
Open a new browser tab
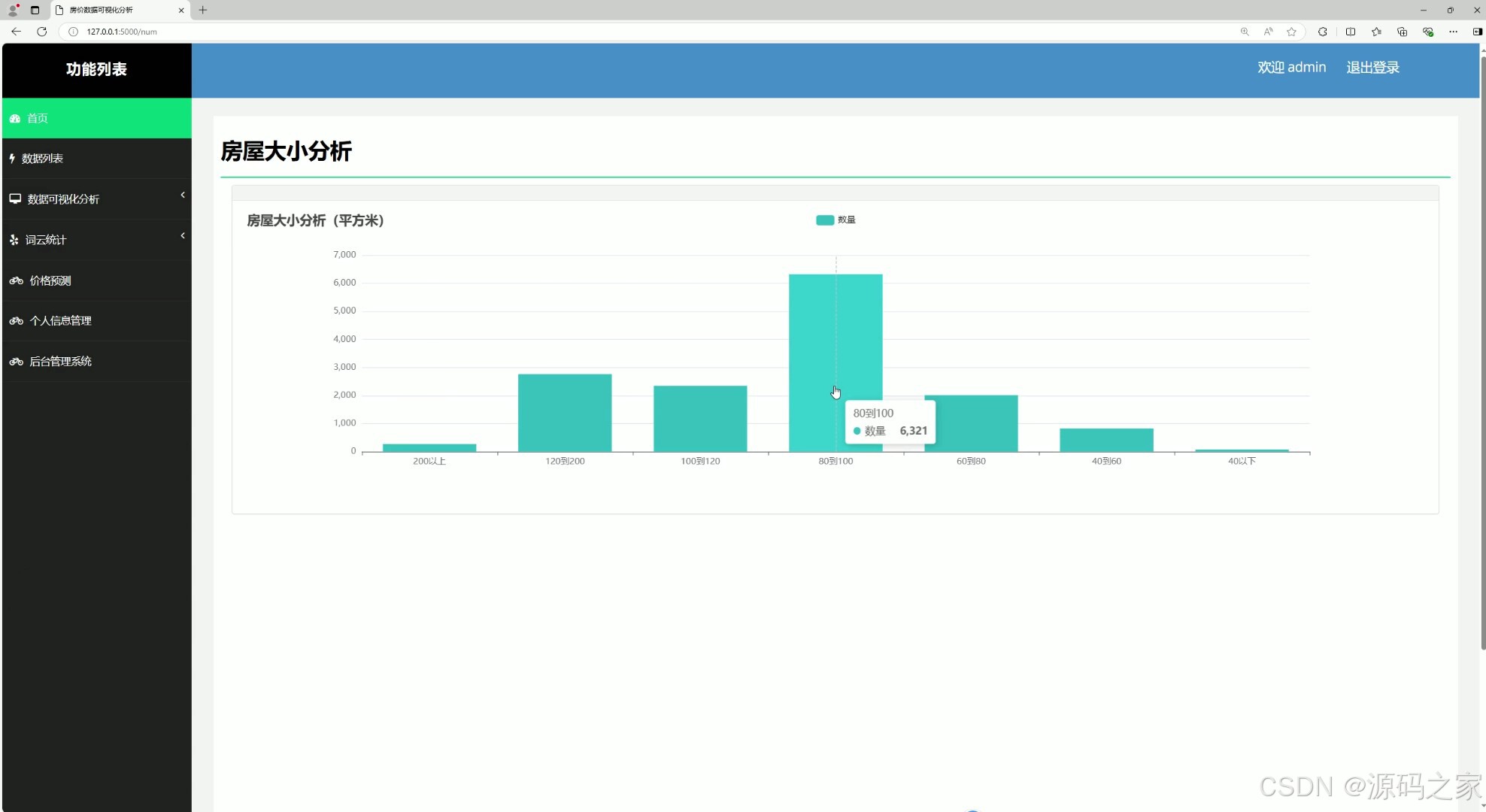point(203,10)
